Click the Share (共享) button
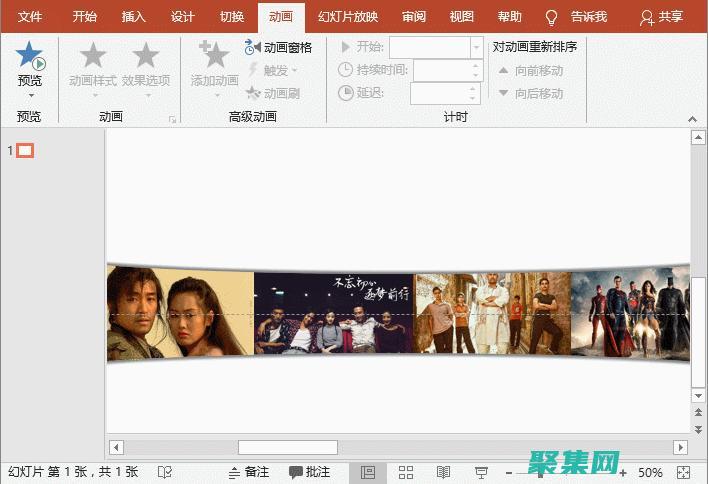 click(662, 17)
